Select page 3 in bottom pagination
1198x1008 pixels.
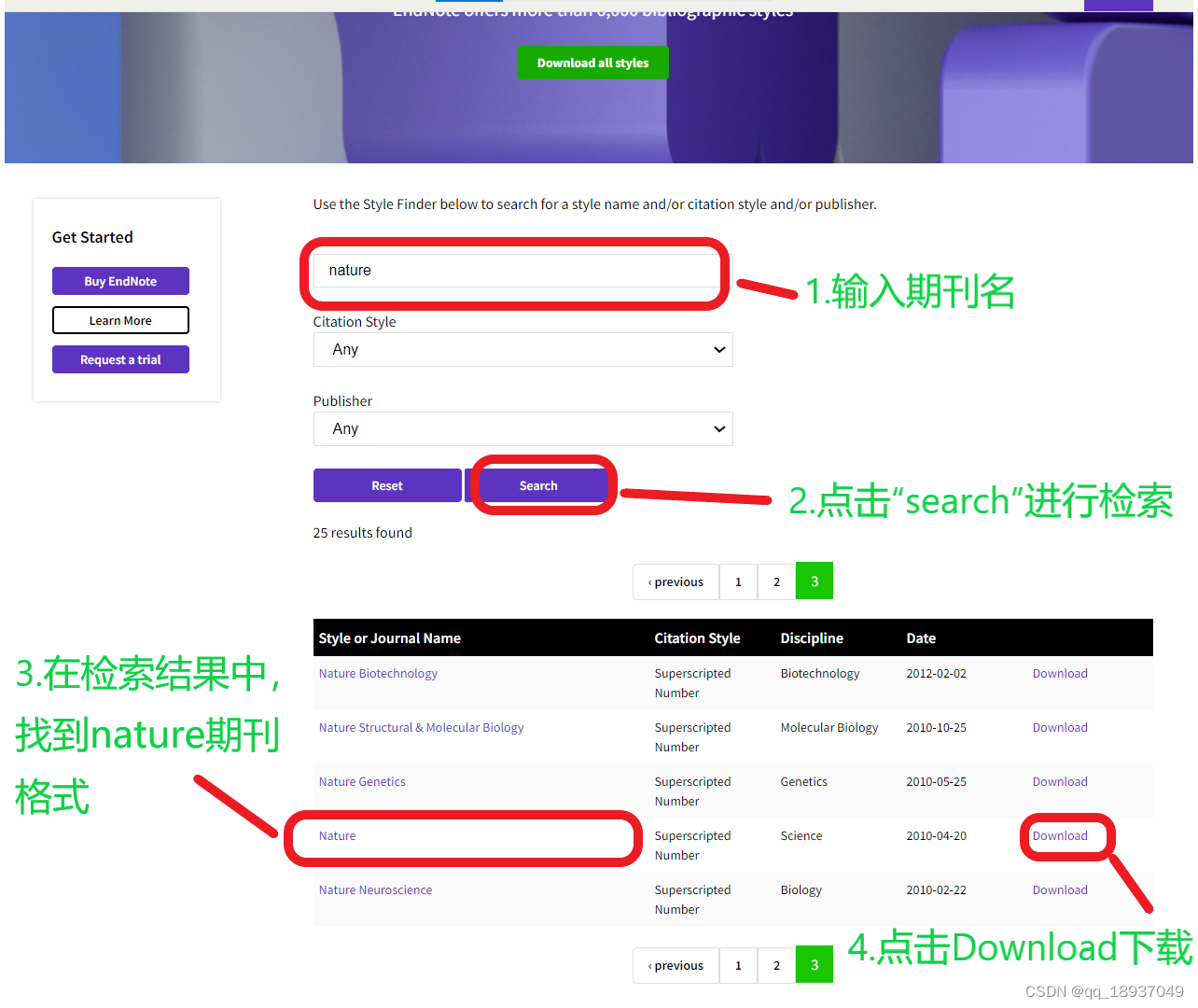815,965
